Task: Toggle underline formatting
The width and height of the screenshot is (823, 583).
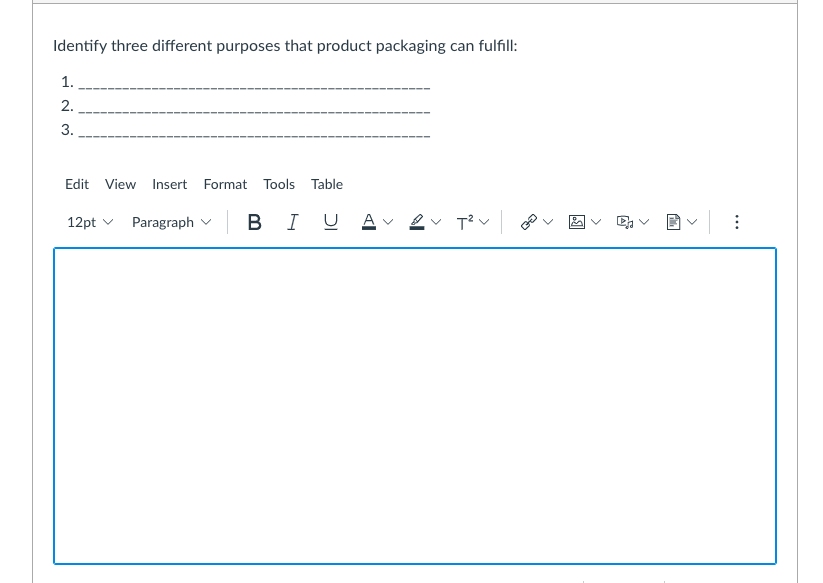Action: (330, 222)
